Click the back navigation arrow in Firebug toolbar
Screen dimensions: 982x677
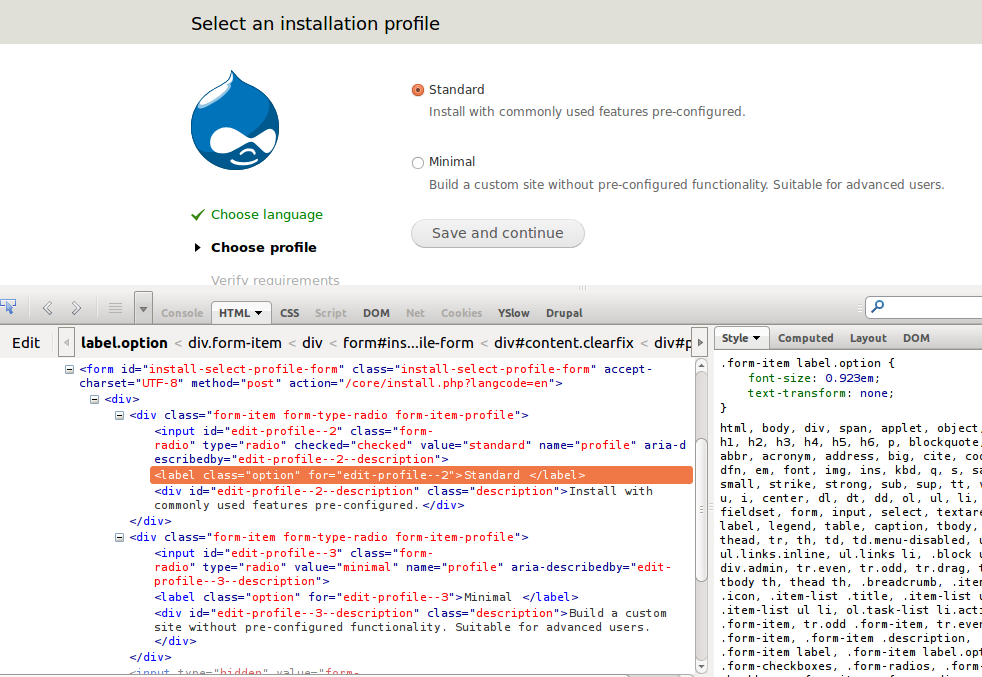[46, 307]
